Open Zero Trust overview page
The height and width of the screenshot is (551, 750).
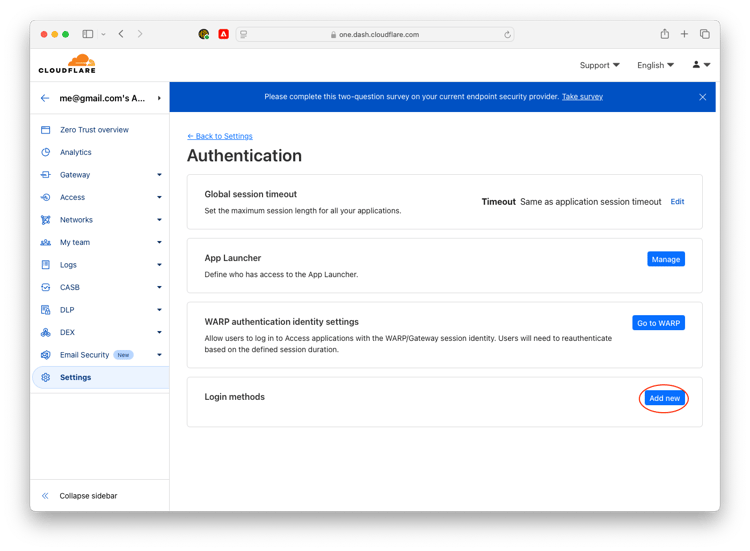click(94, 130)
